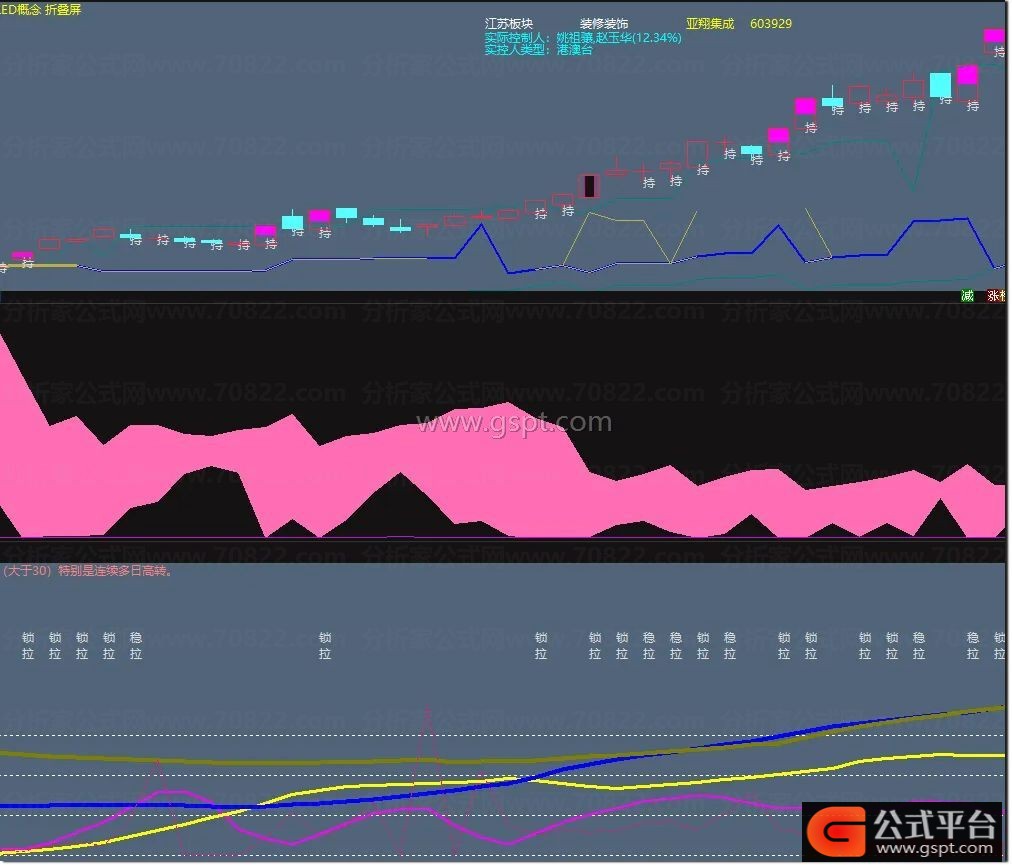The width and height of the screenshot is (1012, 865).
Task: Click the 实控人类型 港澳台 line
Action: [x=538, y=50]
